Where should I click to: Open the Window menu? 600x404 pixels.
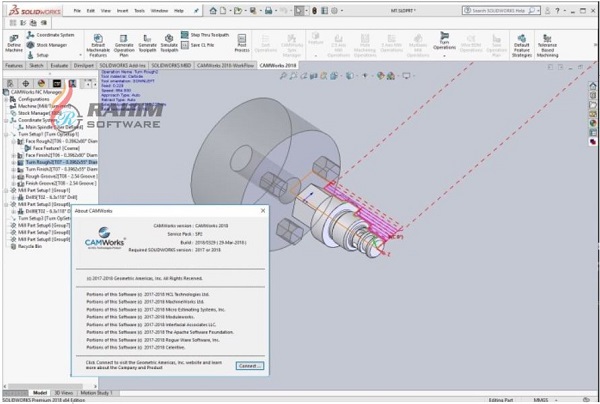(x=159, y=11)
